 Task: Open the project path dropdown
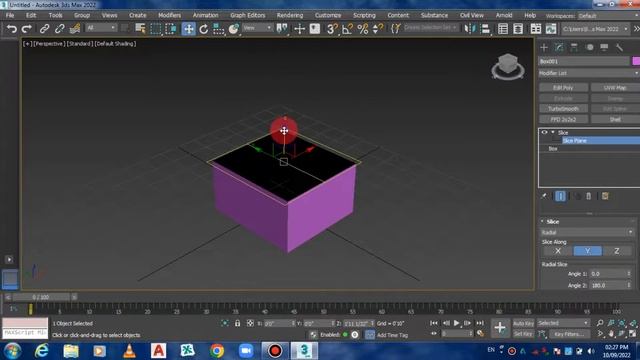(595, 29)
